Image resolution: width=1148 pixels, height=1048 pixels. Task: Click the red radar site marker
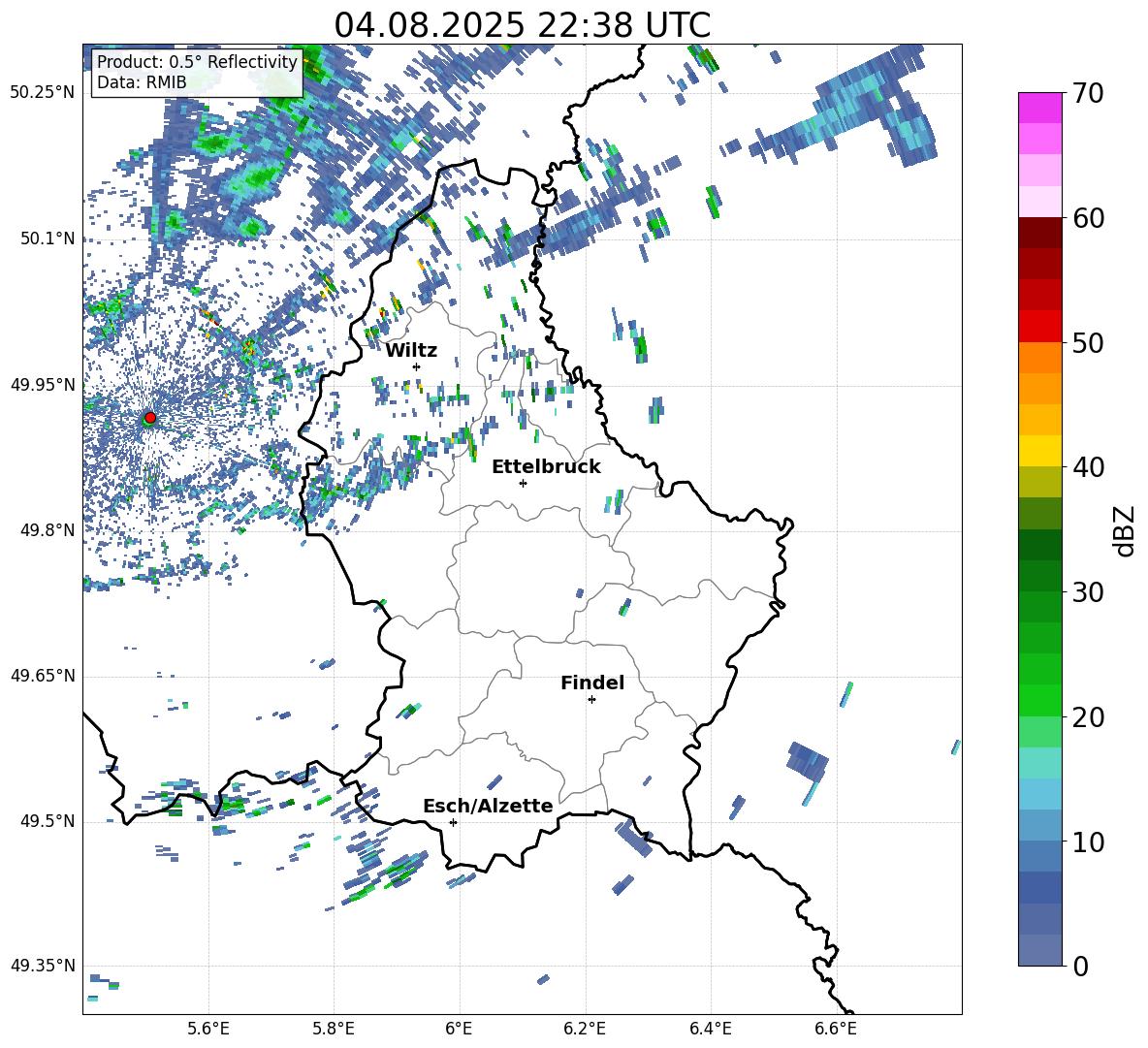coord(150,417)
